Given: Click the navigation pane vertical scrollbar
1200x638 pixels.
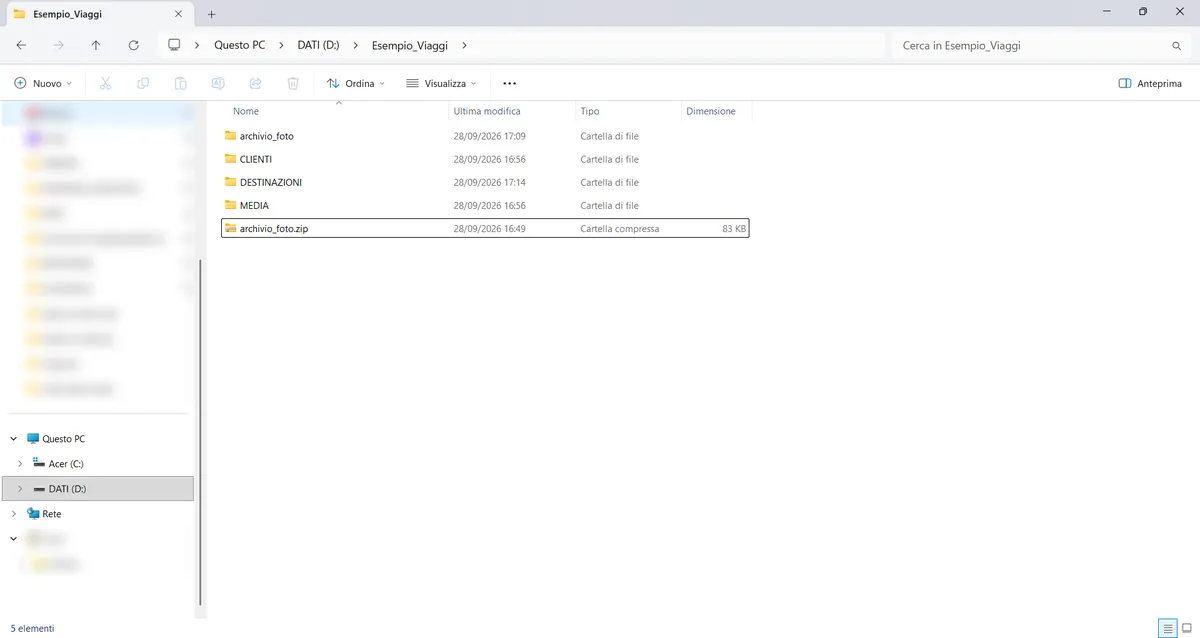Looking at the screenshot, I should (200, 432).
